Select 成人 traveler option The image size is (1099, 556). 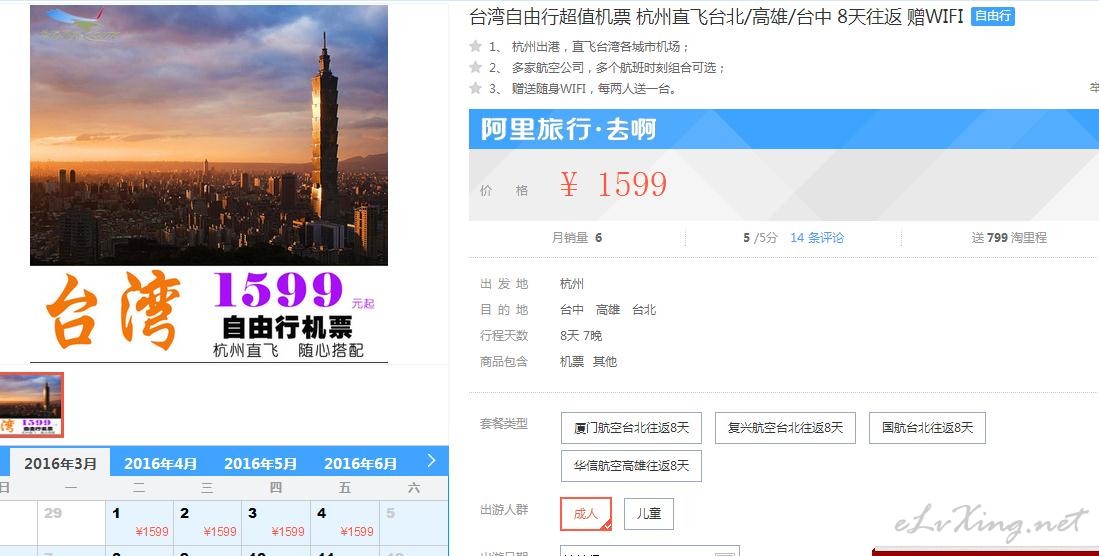tap(586, 513)
